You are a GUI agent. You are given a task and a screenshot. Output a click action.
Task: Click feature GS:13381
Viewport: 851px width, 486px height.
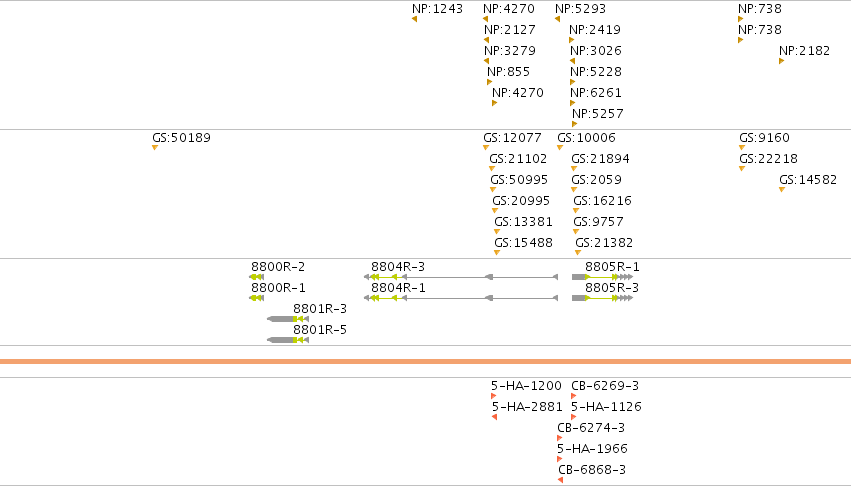coord(523,222)
